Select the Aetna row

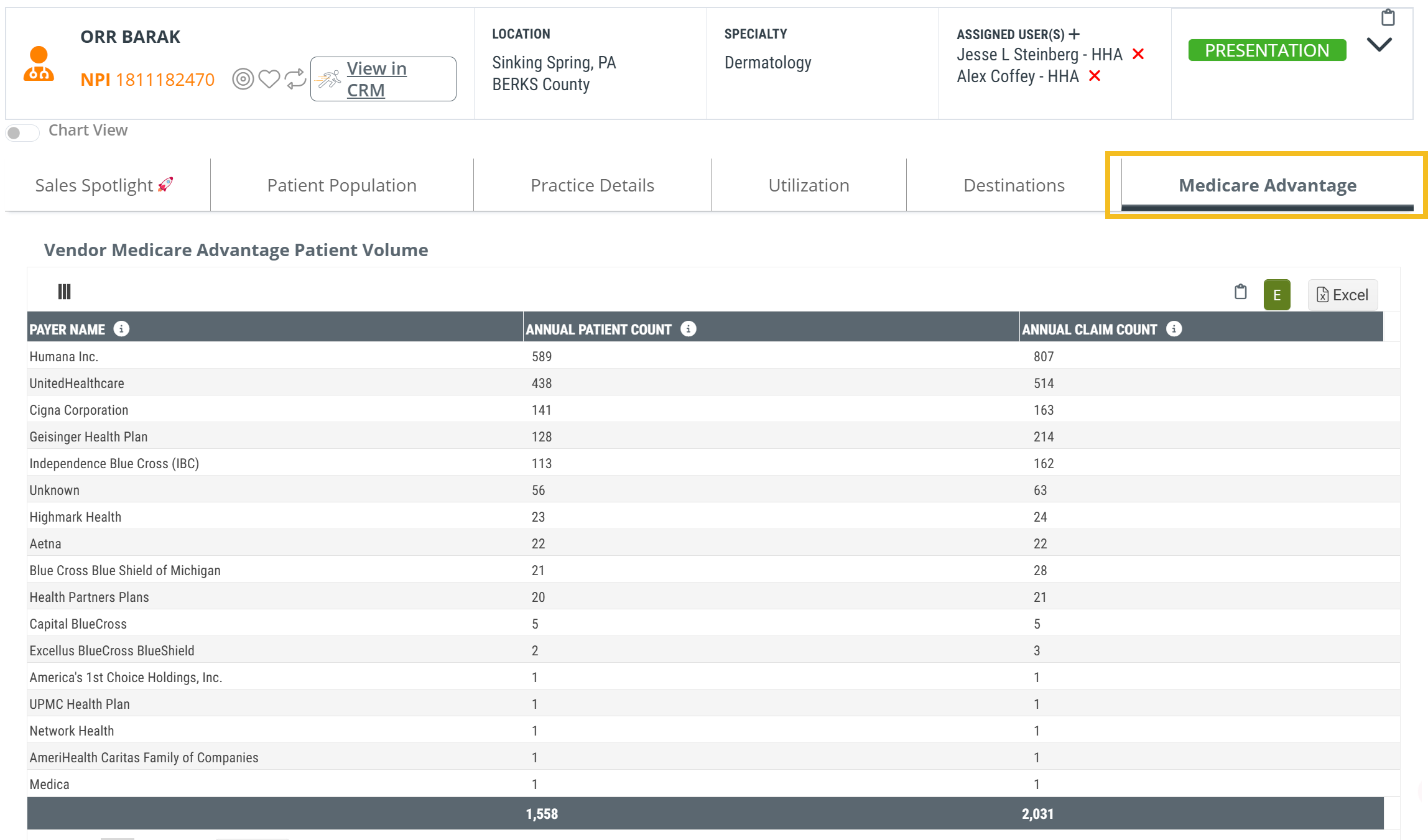pyautogui.click(x=713, y=543)
